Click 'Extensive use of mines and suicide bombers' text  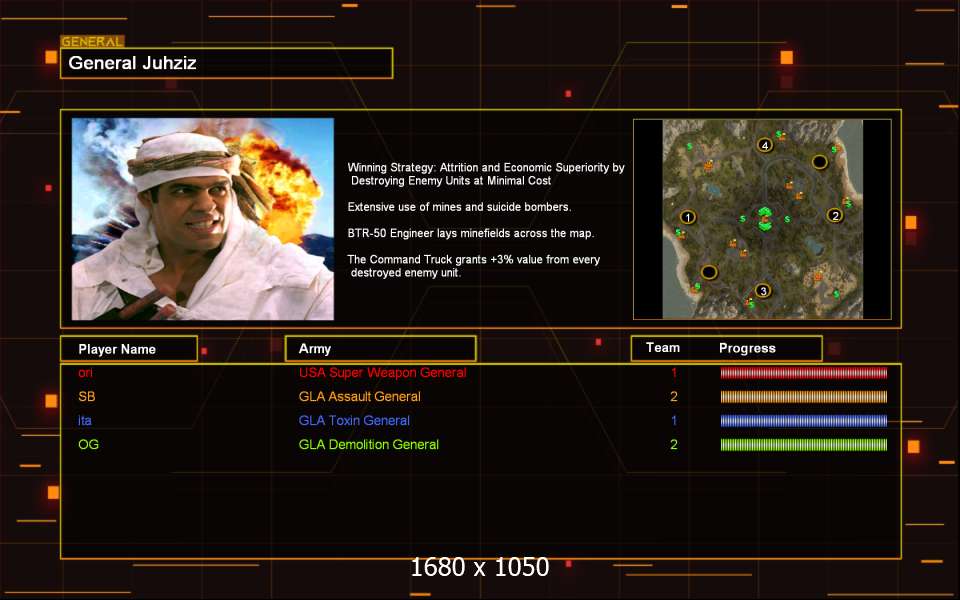tap(459, 207)
